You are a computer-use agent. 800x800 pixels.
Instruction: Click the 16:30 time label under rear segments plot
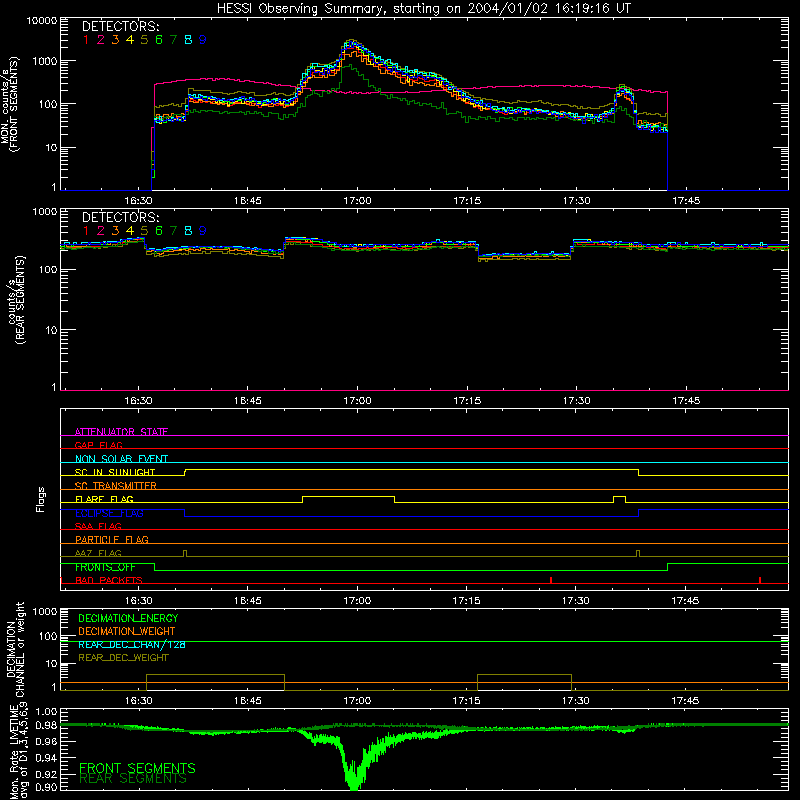(x=139, y=401)
